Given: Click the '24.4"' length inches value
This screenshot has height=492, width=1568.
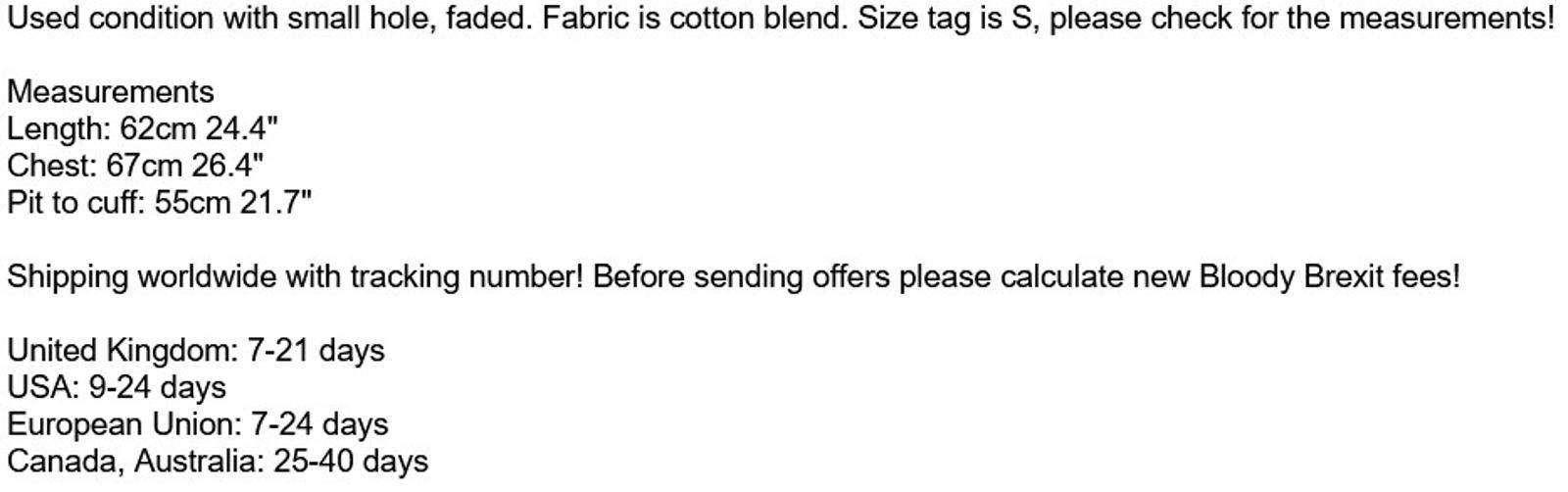Looking at the screenshot, I should 241,129.
